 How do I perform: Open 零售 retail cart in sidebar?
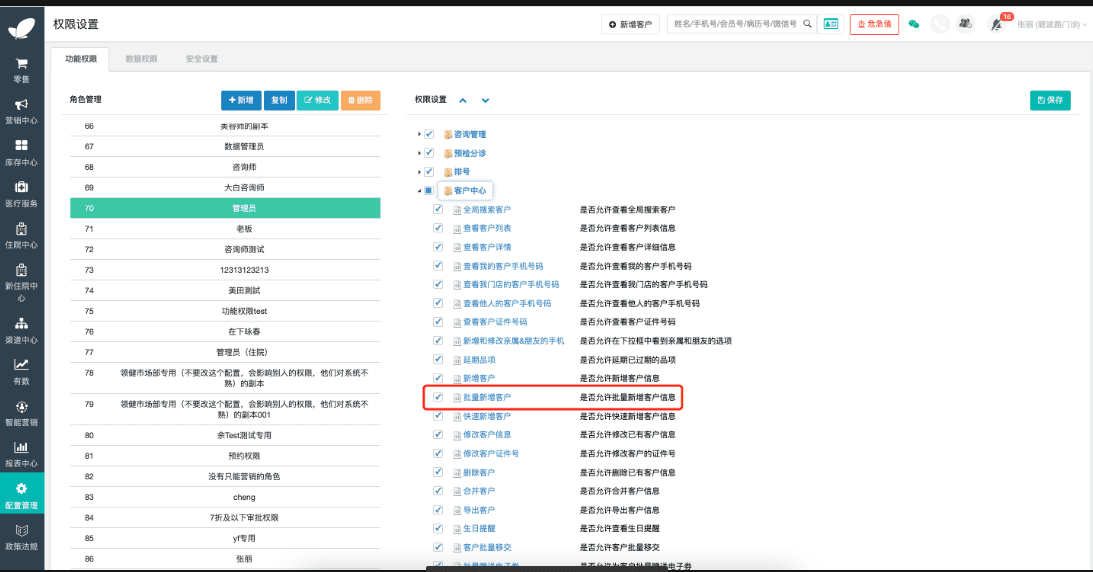click(x=21, y=68)
